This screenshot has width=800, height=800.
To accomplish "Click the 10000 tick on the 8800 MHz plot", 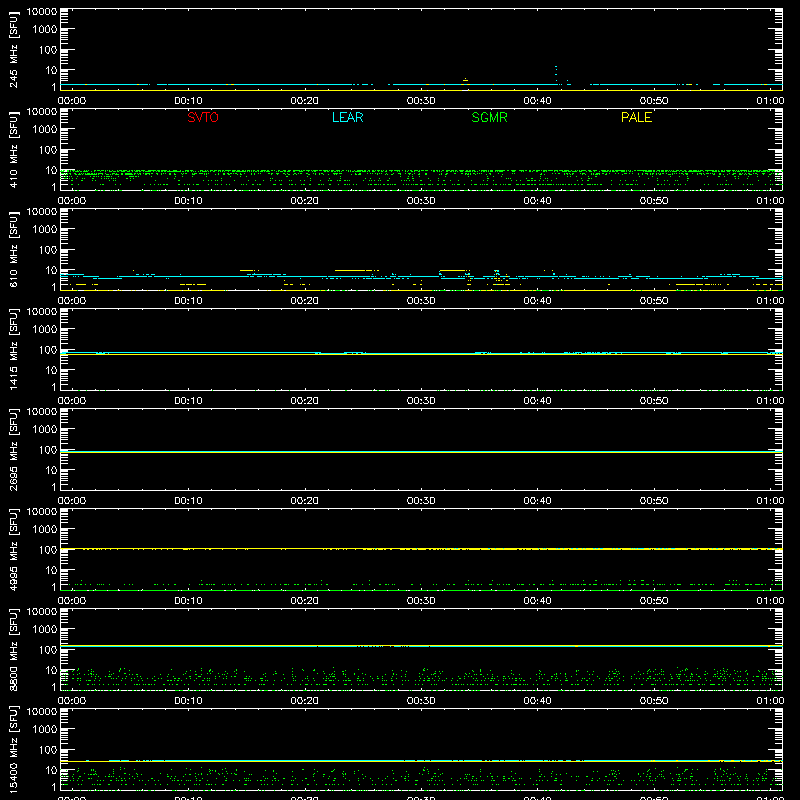I will click(42, 612).
